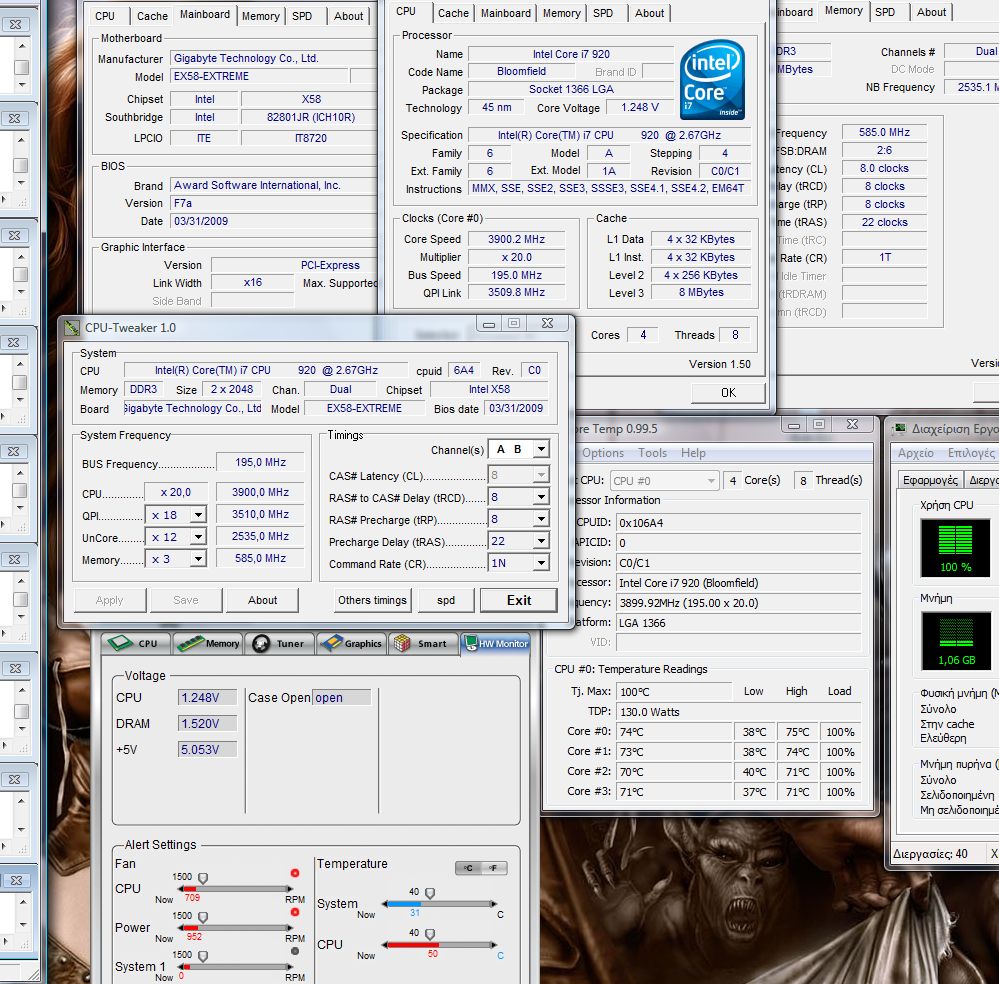Click the CPU-Tweaker title bar icon
Screen dimensions: 999x984
click(x=72, y=328)
